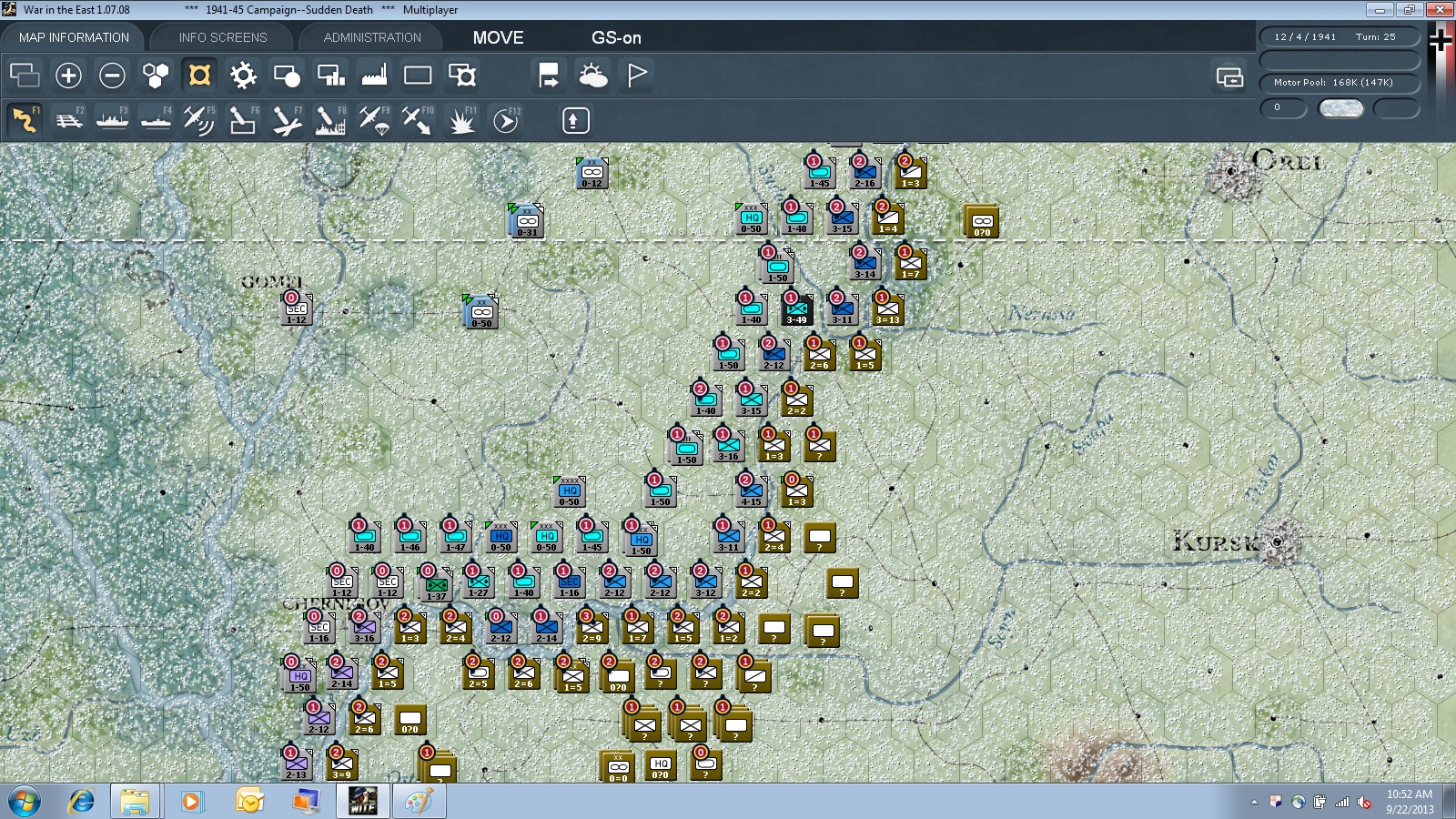Click the window-with-arrow icon near date panel
Viewport: 1456px width, 819px height.
click(x=1229, y=77)
